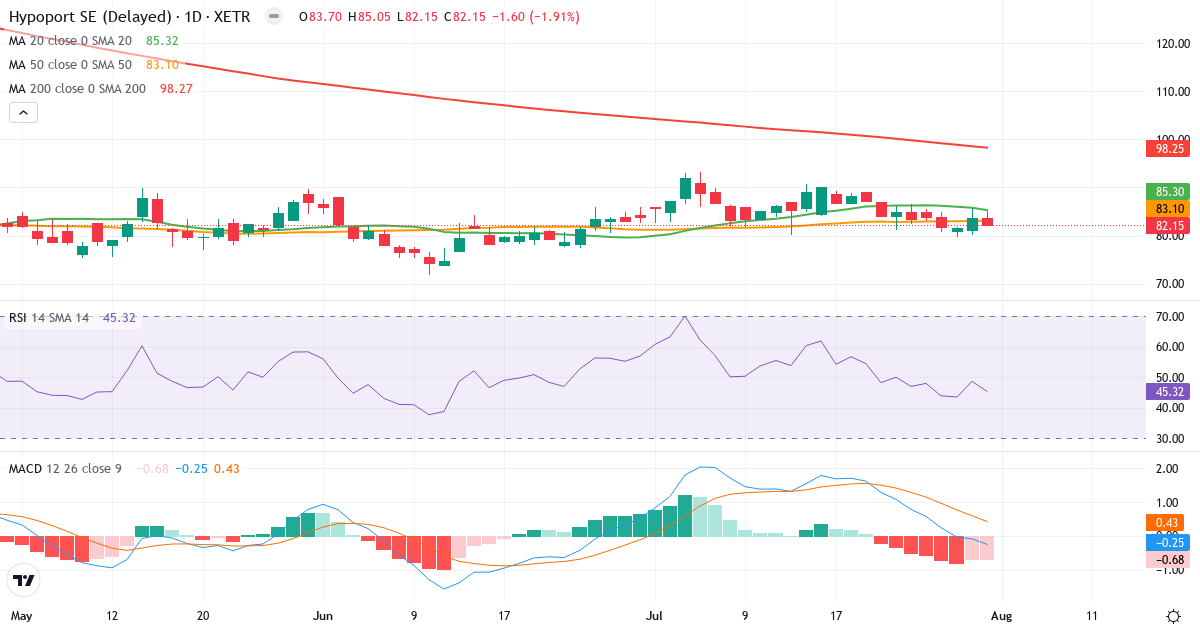Click the MA 200 value 98.27
Viewport: 1200px width, 630px height.
176,89
